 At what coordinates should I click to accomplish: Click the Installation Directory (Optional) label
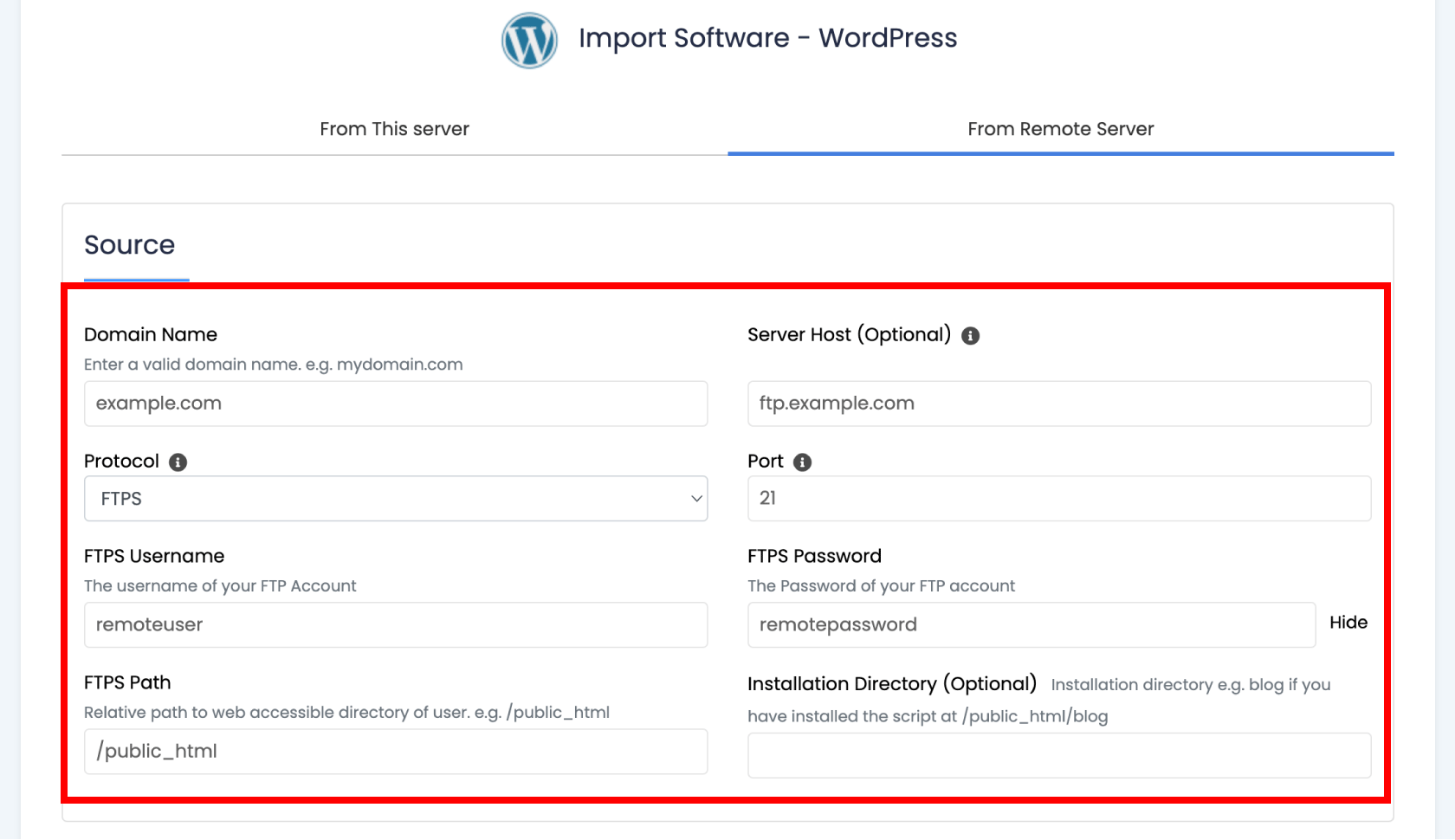892,684
